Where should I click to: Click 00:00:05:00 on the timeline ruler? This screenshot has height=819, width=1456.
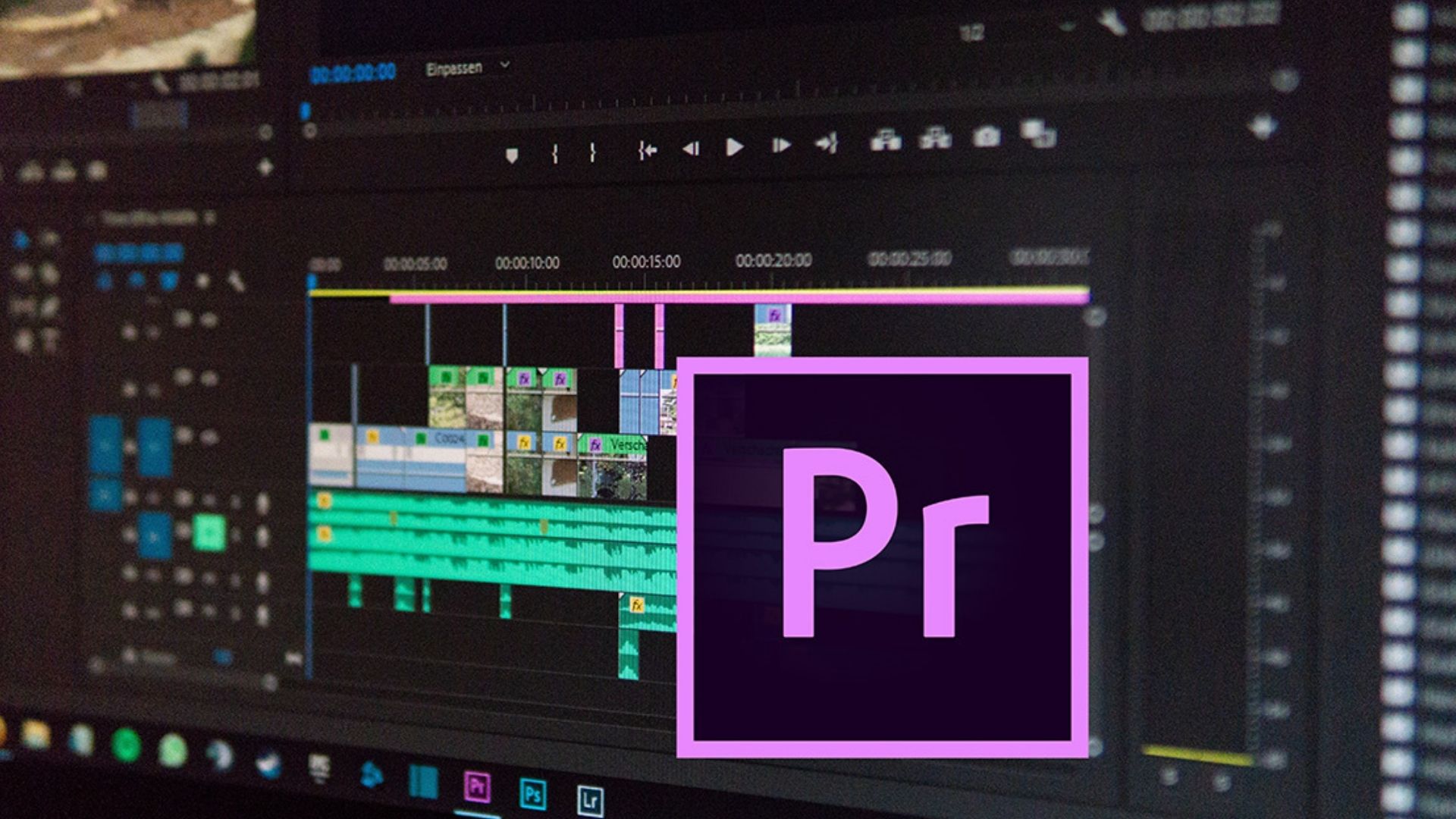pyautogui.click(x=415, y=264)
